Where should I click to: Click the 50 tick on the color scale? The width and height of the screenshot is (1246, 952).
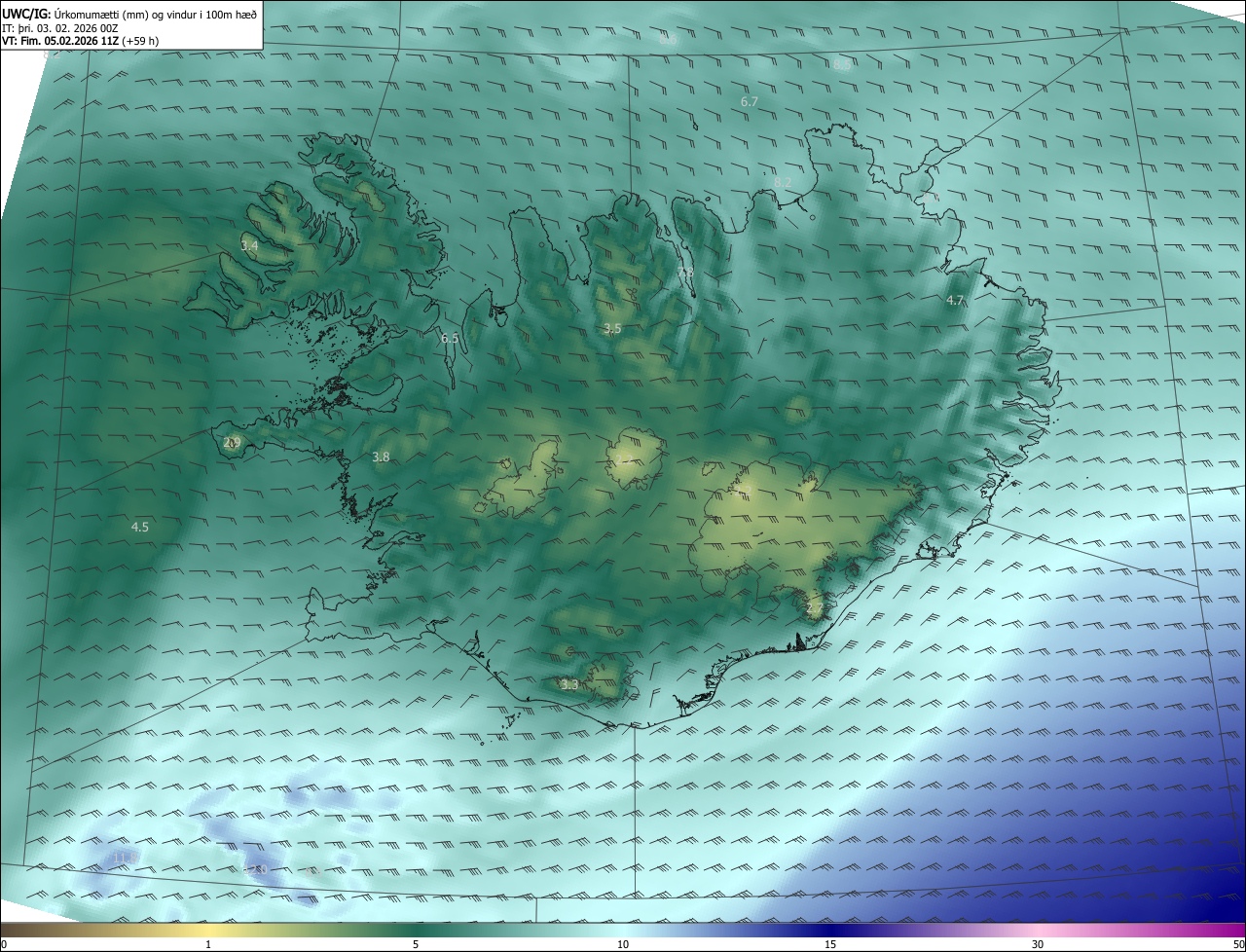1238,944
